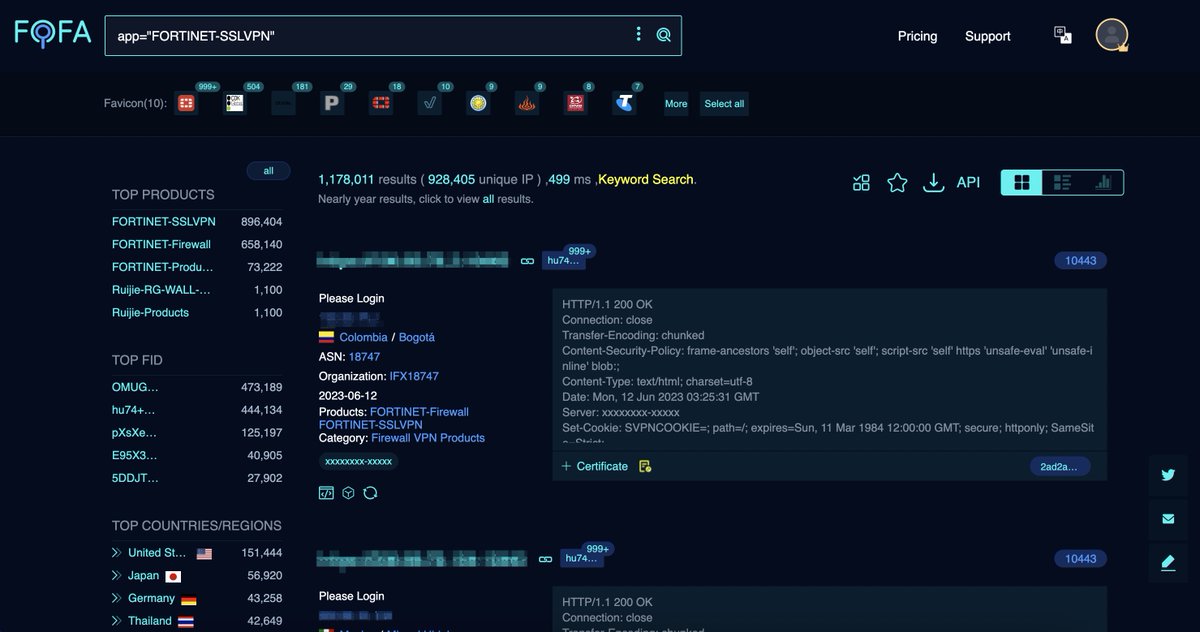Filter by the red favicon with 18 badge

click(x=381, y=103)
